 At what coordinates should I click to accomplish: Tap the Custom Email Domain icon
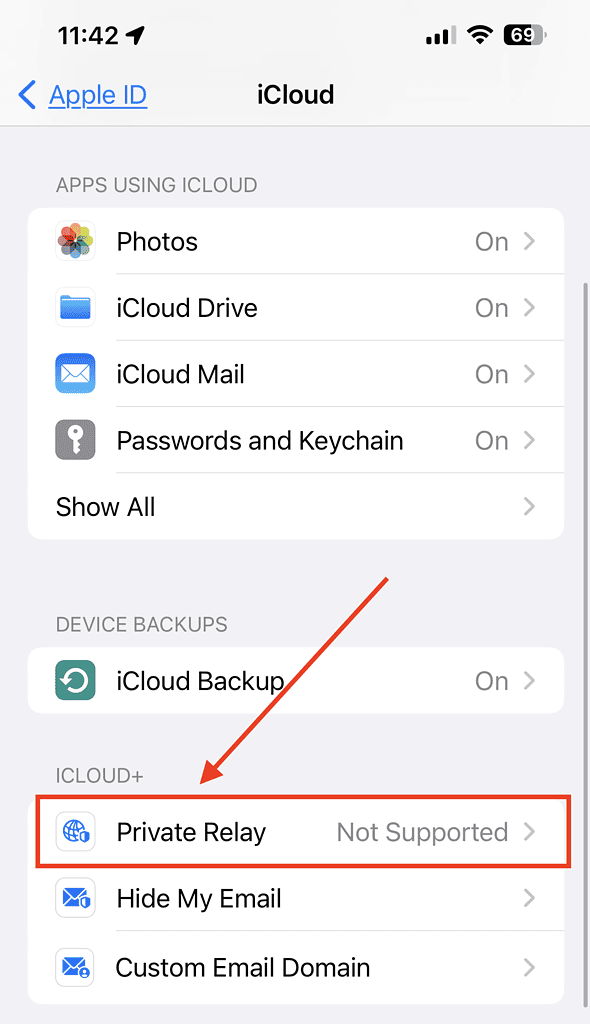(75, 967)
